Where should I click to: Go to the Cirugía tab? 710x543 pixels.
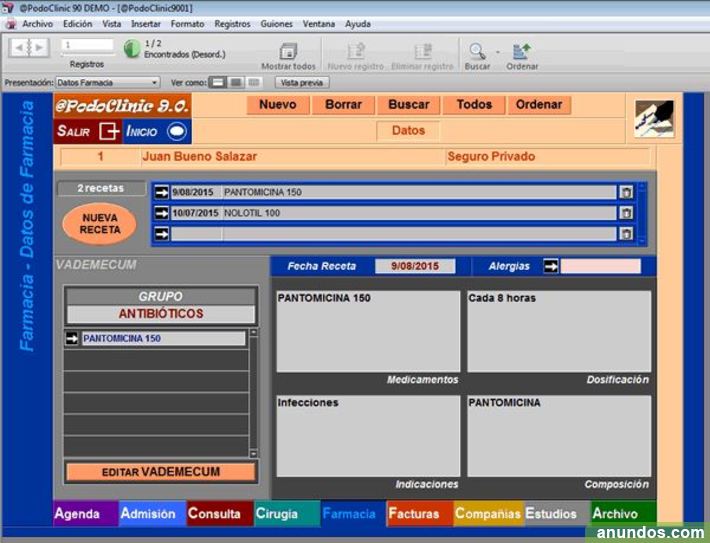[287, 514]
